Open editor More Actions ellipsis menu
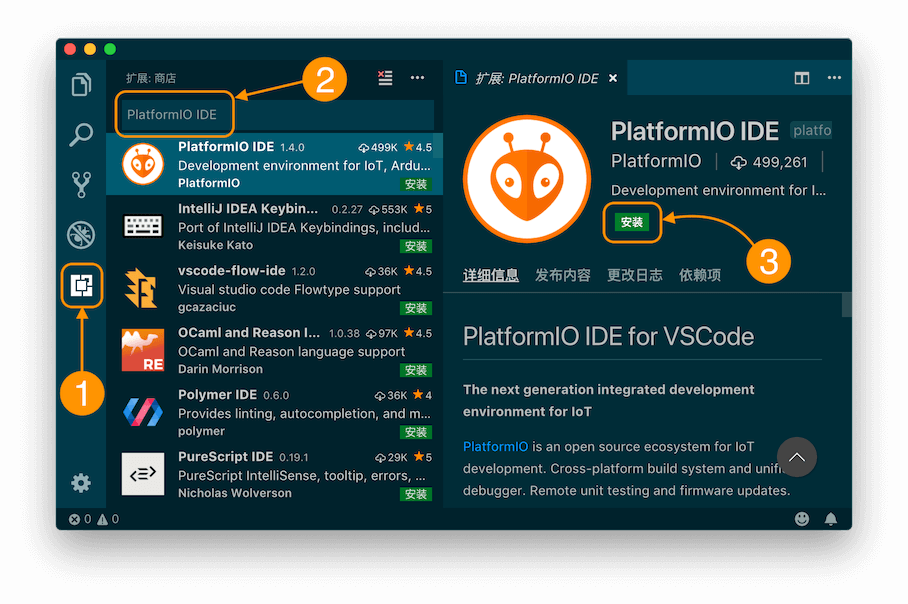Viewport: 908px width, 604px height. (x=834, y=77)
